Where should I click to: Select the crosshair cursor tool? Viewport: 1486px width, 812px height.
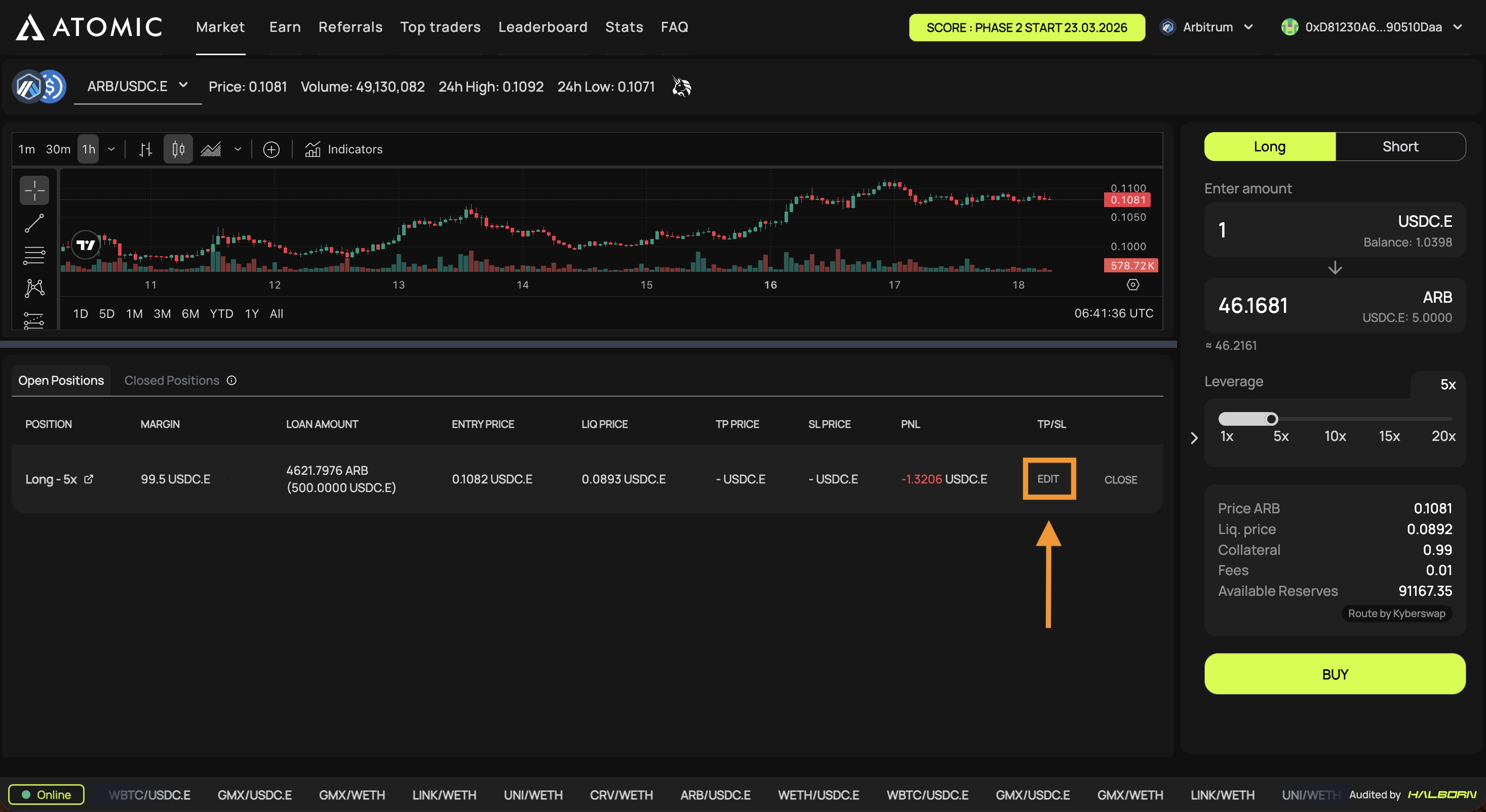pyautogui.click(x=34, y=190)
